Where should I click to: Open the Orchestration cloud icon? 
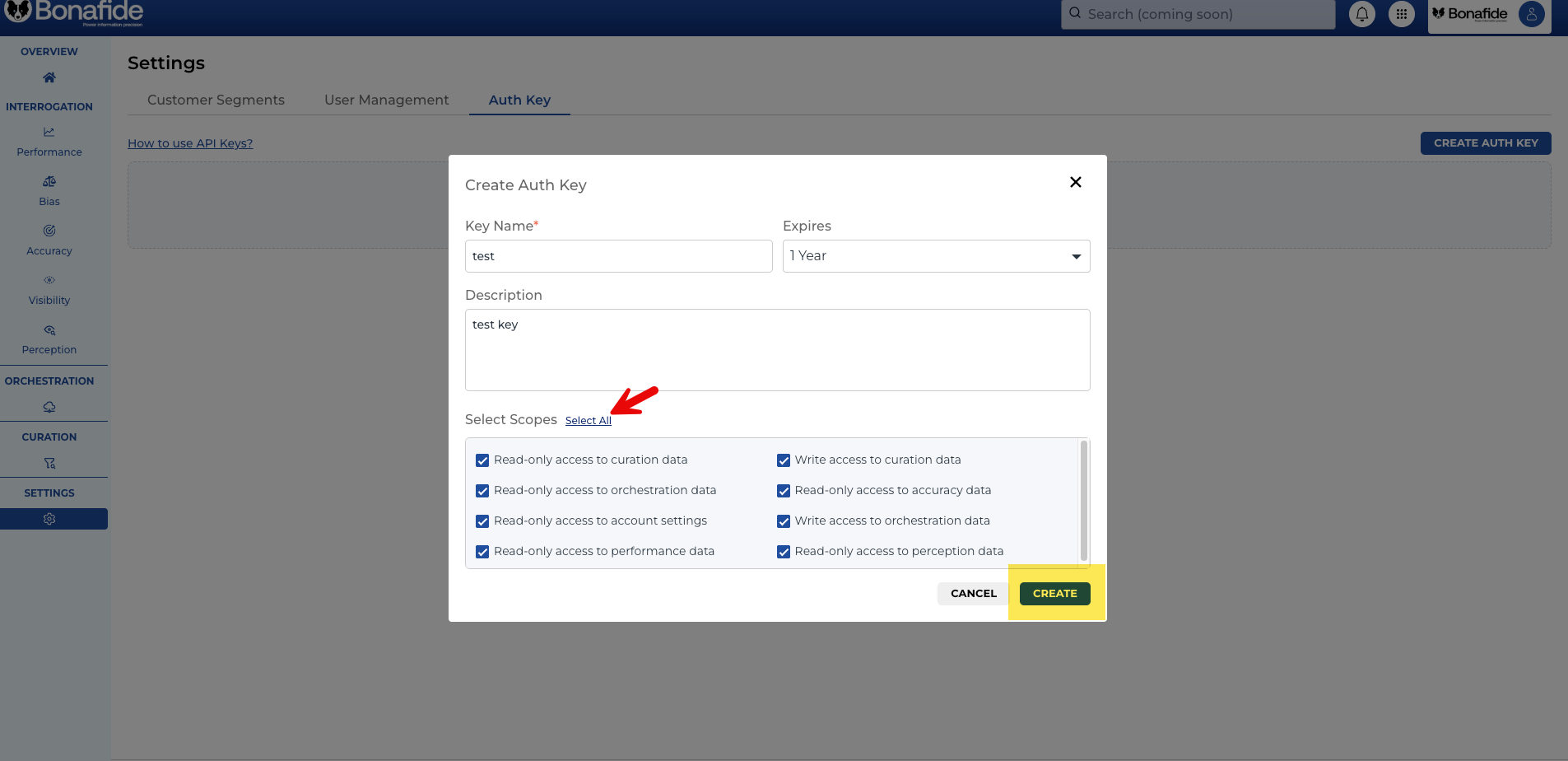point(49,407)
